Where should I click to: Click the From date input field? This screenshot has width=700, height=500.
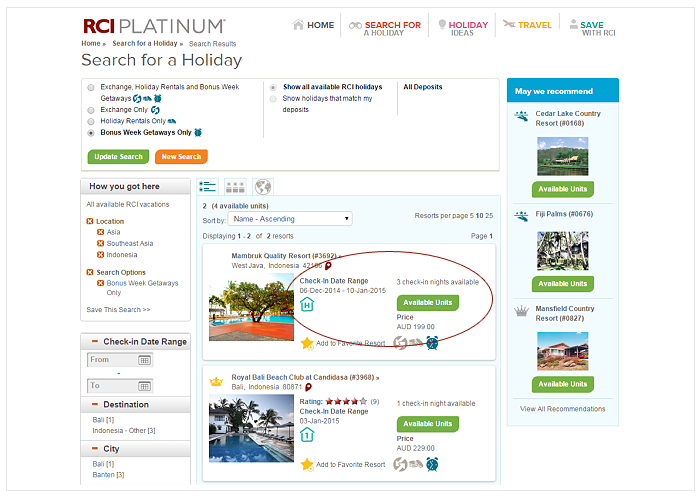coord(120,360)
